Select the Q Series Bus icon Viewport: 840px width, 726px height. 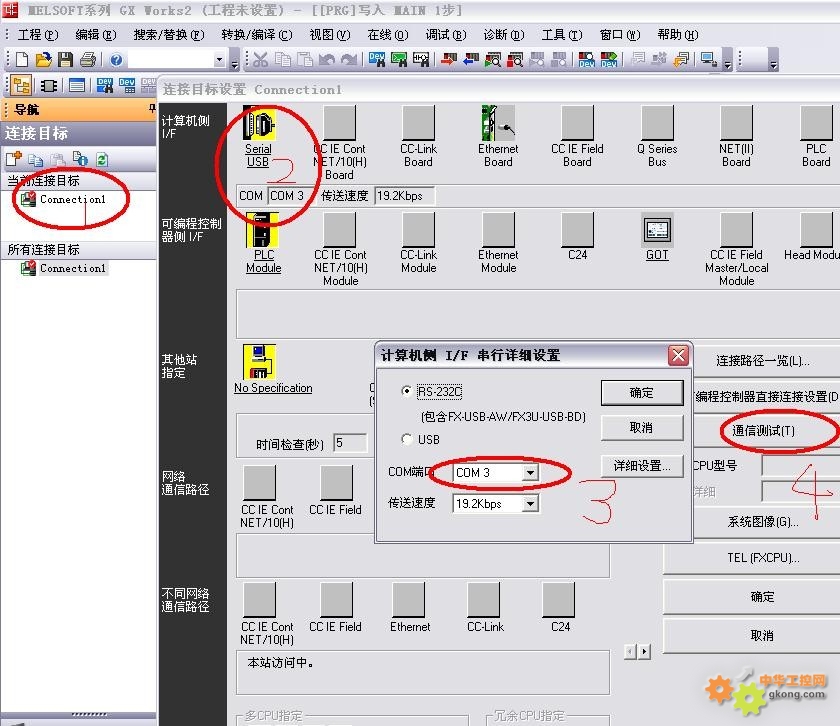click(657, 123)
